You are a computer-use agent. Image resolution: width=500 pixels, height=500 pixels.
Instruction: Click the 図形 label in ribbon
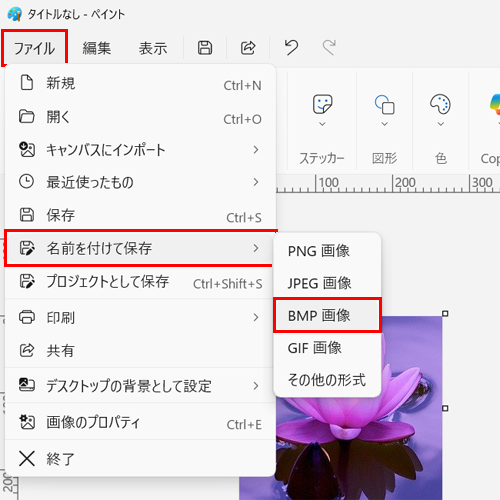coord(384,158)
